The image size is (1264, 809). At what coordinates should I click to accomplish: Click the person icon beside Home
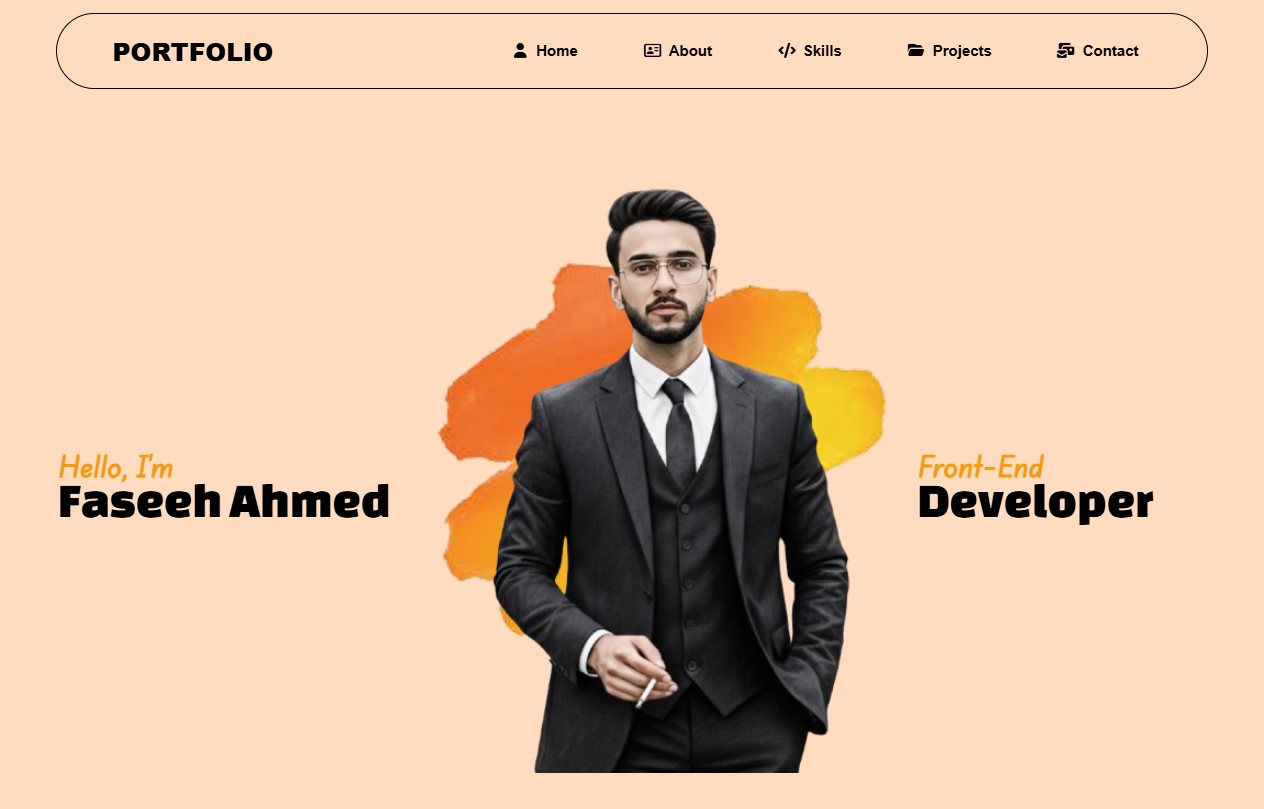pyautogui.click(x=520, y=51)
